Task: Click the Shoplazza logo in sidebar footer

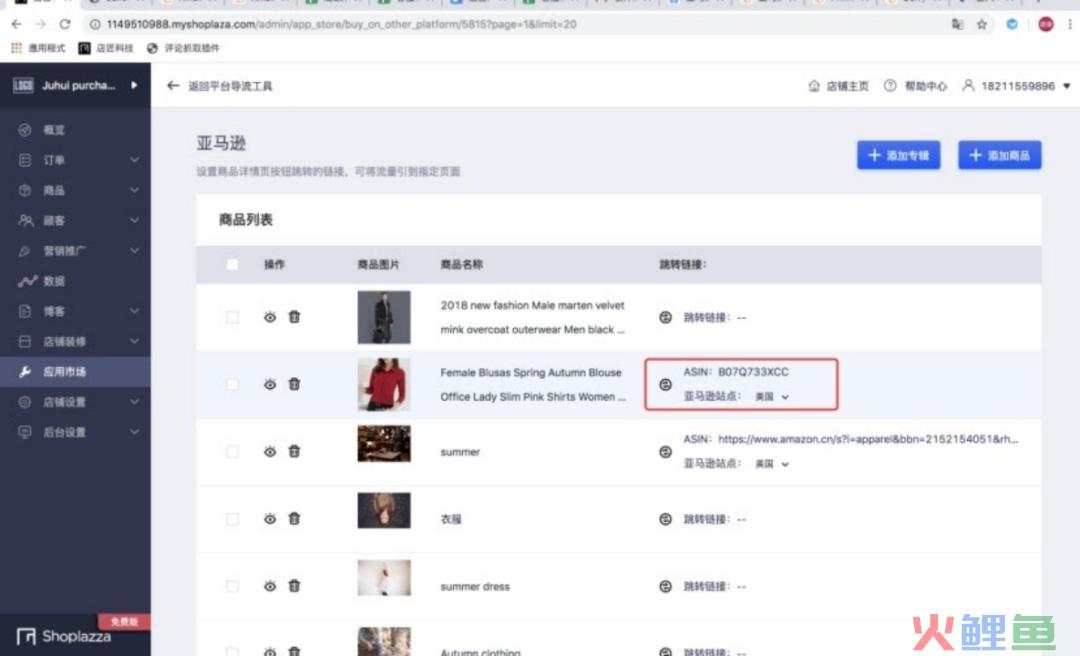Action: click(x=63, y=636)
